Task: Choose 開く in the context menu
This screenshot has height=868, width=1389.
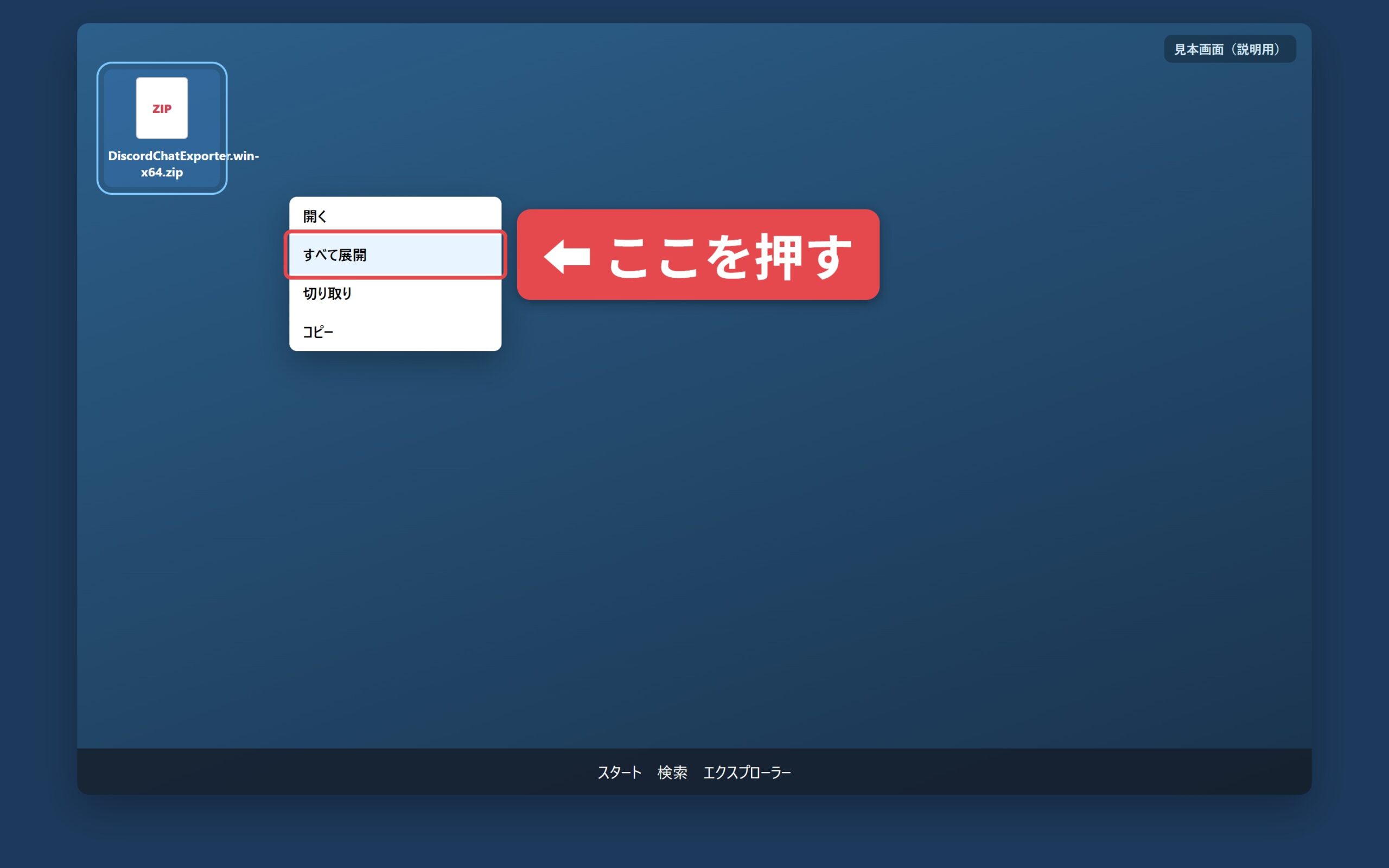Action: point(395,216)
